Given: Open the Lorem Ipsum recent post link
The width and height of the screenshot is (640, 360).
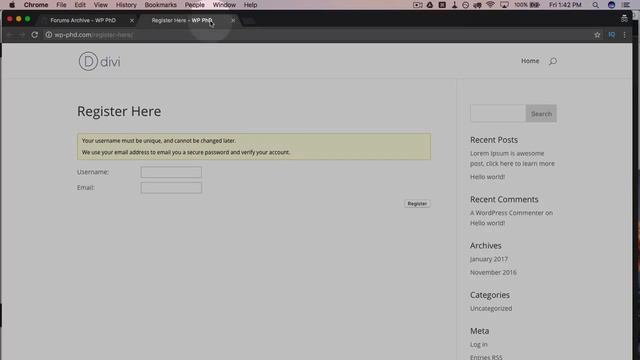Looking at the screenshot, I should (x=512, y=158).
